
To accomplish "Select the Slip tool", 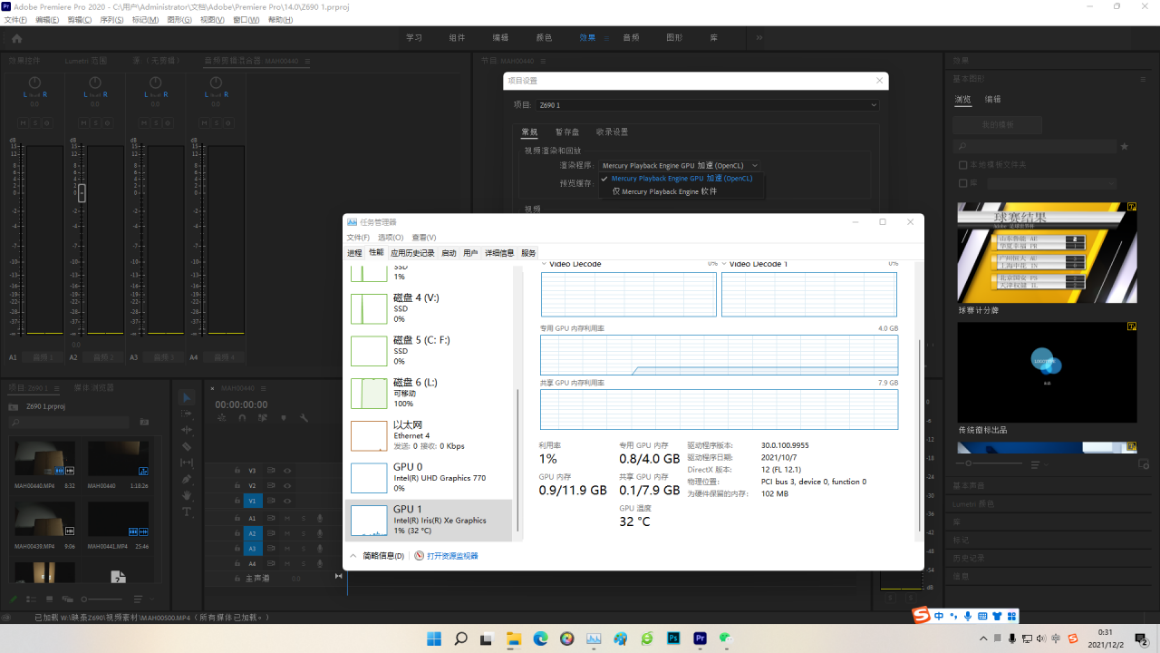I will (186, 463).
